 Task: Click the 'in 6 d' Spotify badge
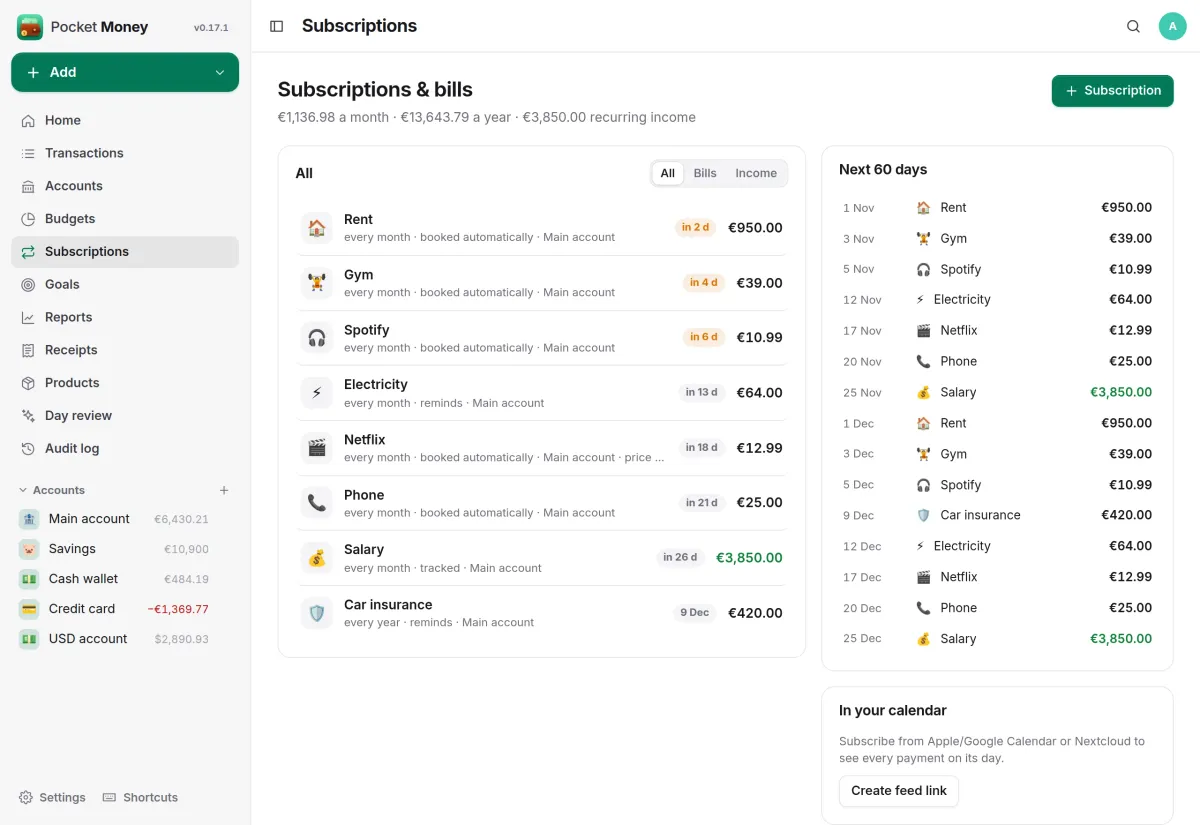[x=704, y=337]
